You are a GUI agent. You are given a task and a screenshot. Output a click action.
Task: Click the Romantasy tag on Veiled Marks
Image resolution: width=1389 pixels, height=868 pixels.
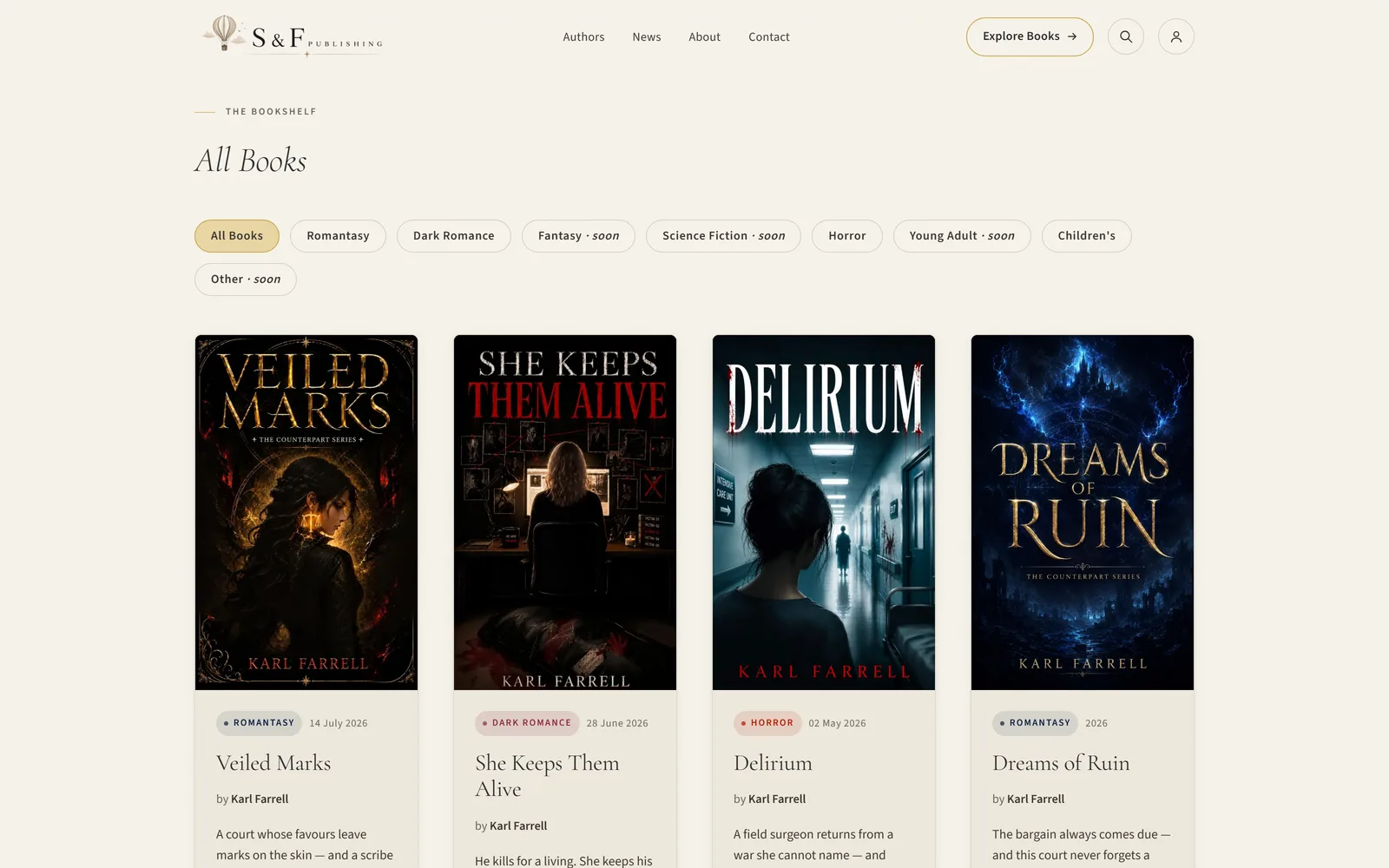point(259,723)
